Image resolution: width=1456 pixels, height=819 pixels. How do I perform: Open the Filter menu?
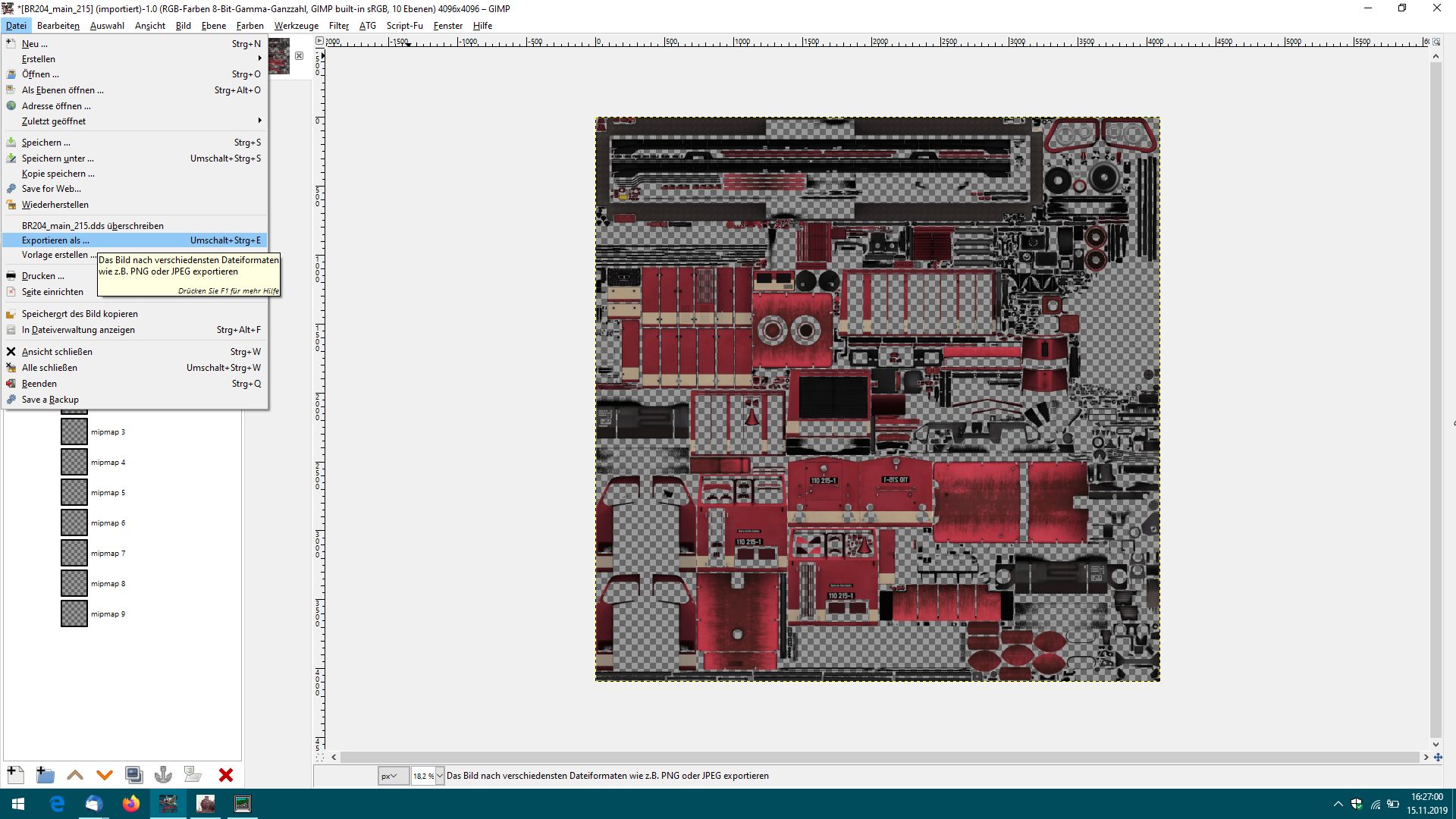click(x=338, y=26)
